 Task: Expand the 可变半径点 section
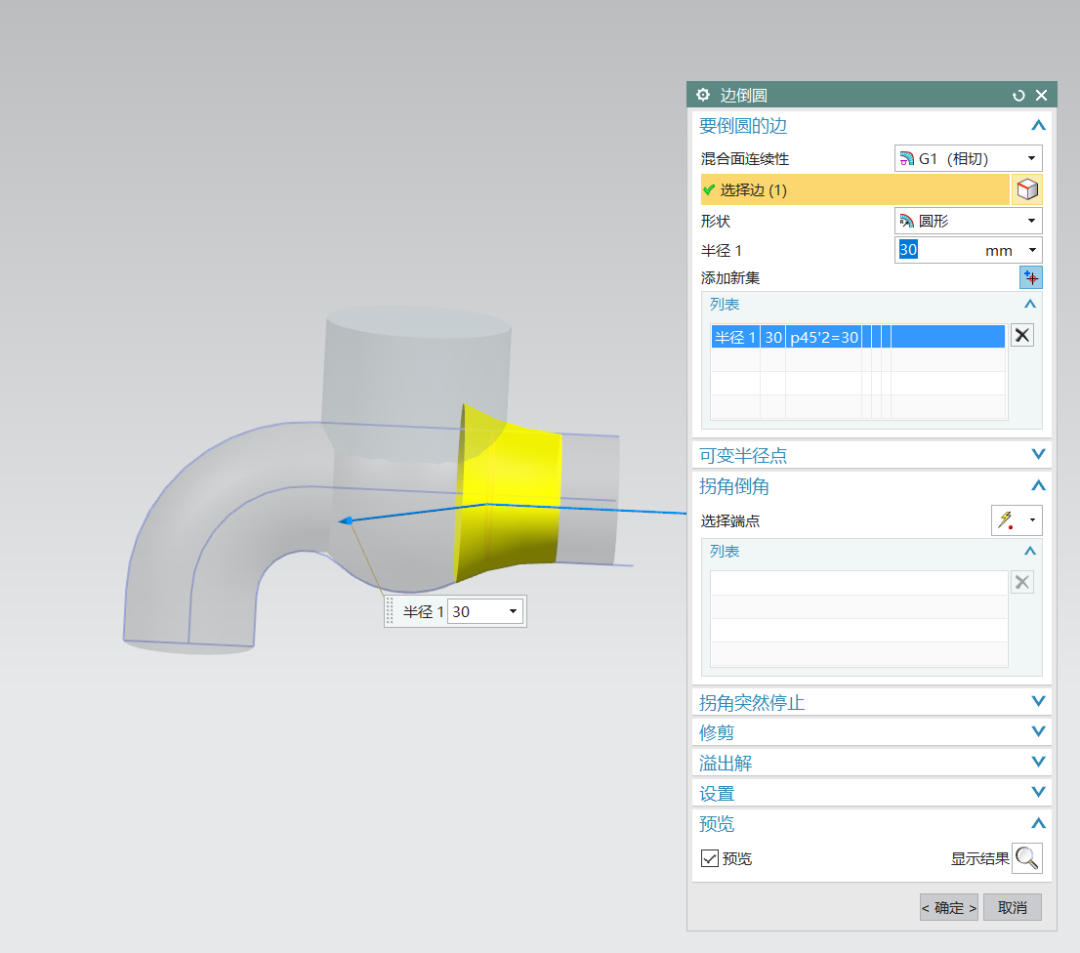(x=1038, y=454)
